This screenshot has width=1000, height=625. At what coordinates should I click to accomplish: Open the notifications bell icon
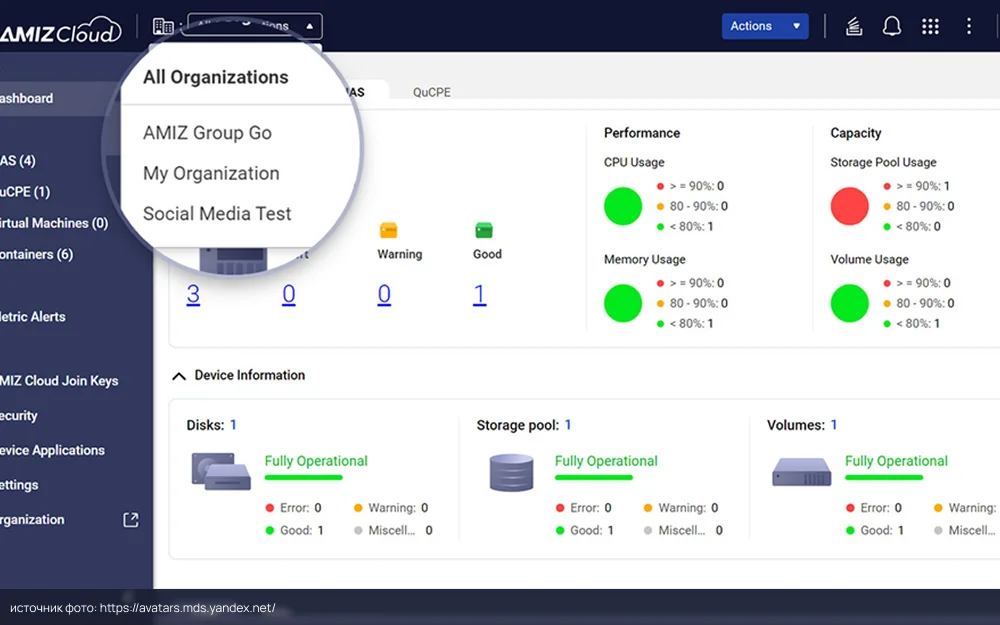click(891, 26)
